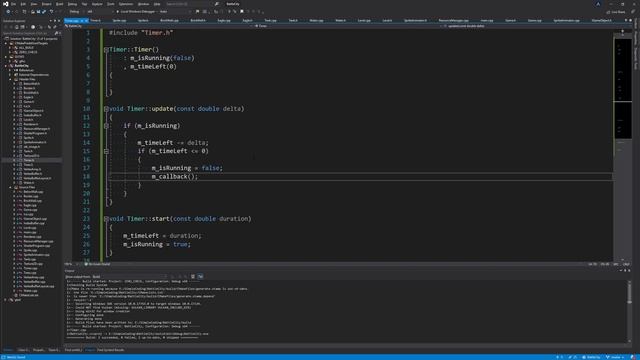The image size is (640, 360).
Task: Click the bookmark toolbar icon
Action: click(x=242, y=12)
